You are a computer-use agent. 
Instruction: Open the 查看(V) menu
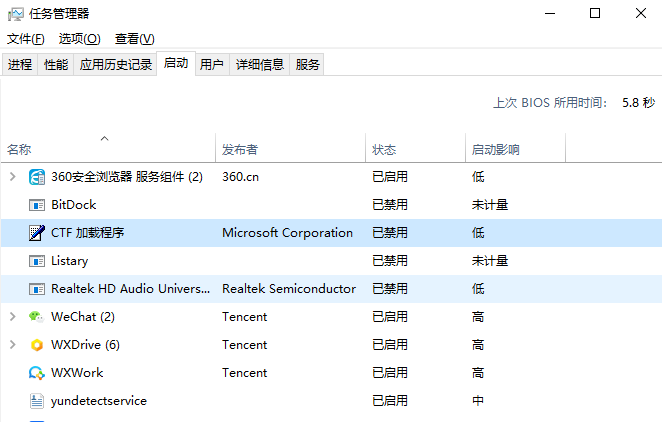coord(135,39)
